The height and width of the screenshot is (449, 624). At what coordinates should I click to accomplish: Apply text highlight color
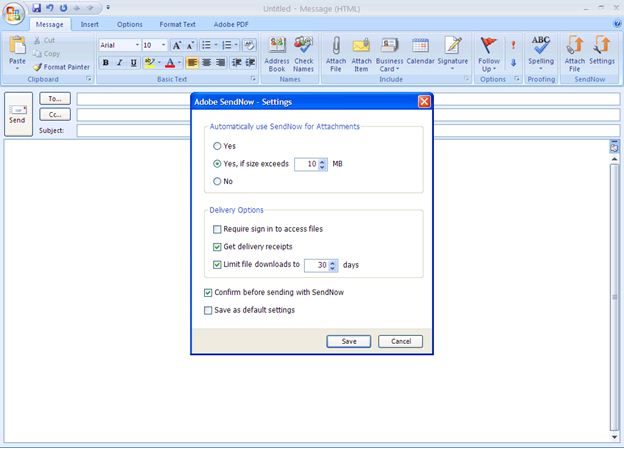pos(150,62)
